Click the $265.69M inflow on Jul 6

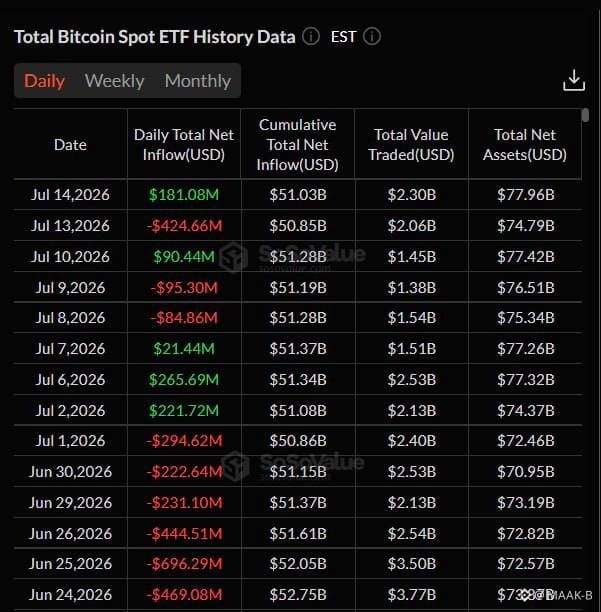[184, 379]
